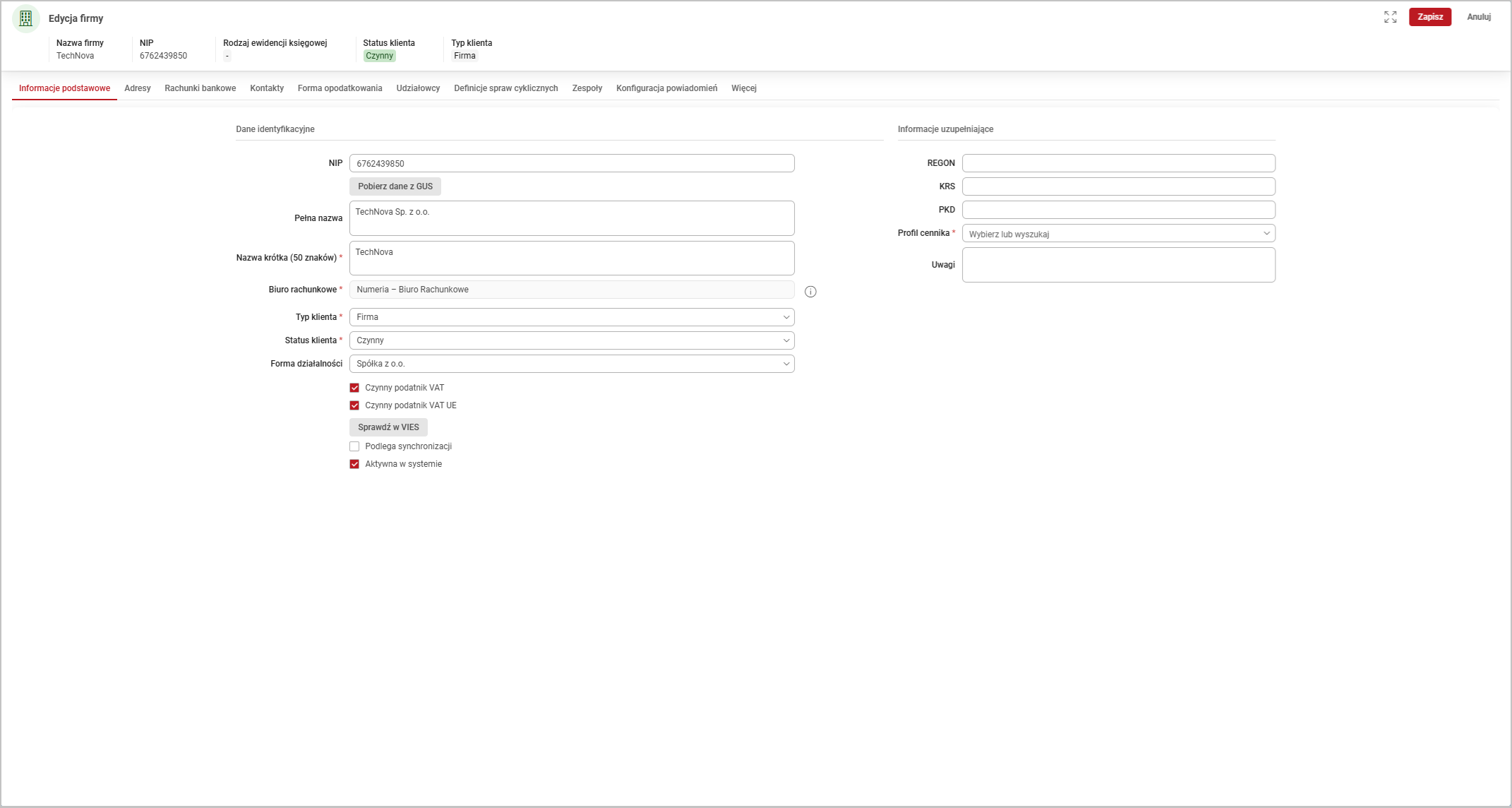
Task: Expand the Status klienta dropdown
Action: 571,340
